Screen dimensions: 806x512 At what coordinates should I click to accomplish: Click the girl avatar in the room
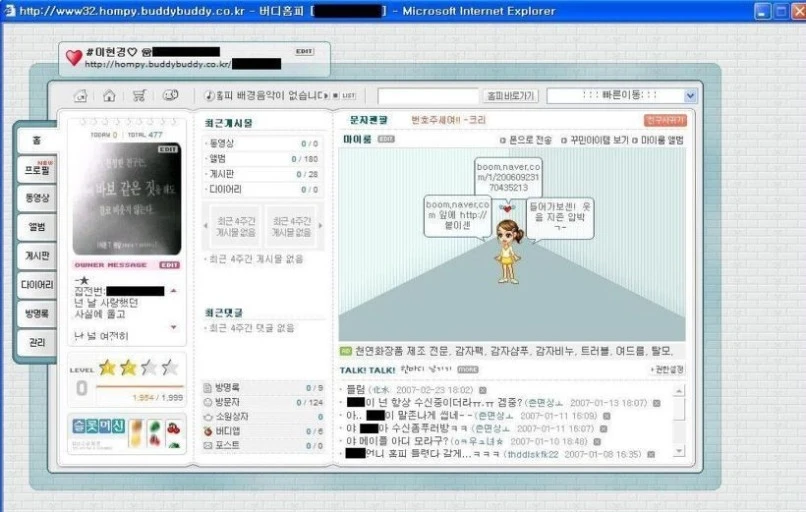[508, 250]
